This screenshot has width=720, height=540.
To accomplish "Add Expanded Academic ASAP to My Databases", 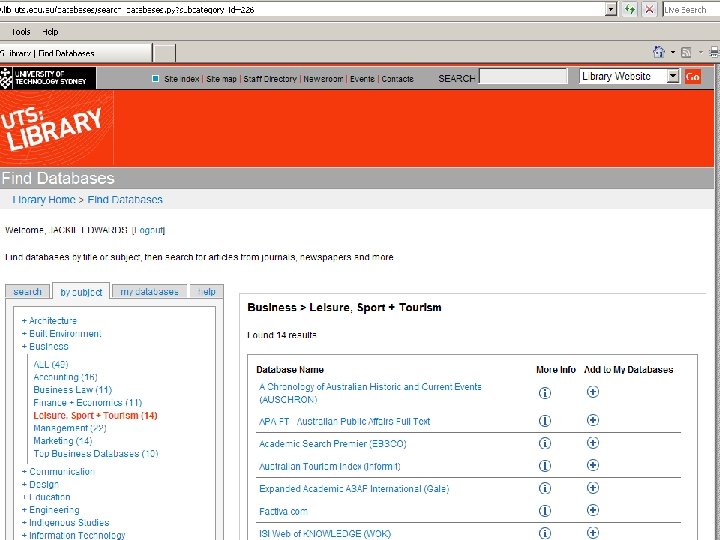I will tap(593, 488).
